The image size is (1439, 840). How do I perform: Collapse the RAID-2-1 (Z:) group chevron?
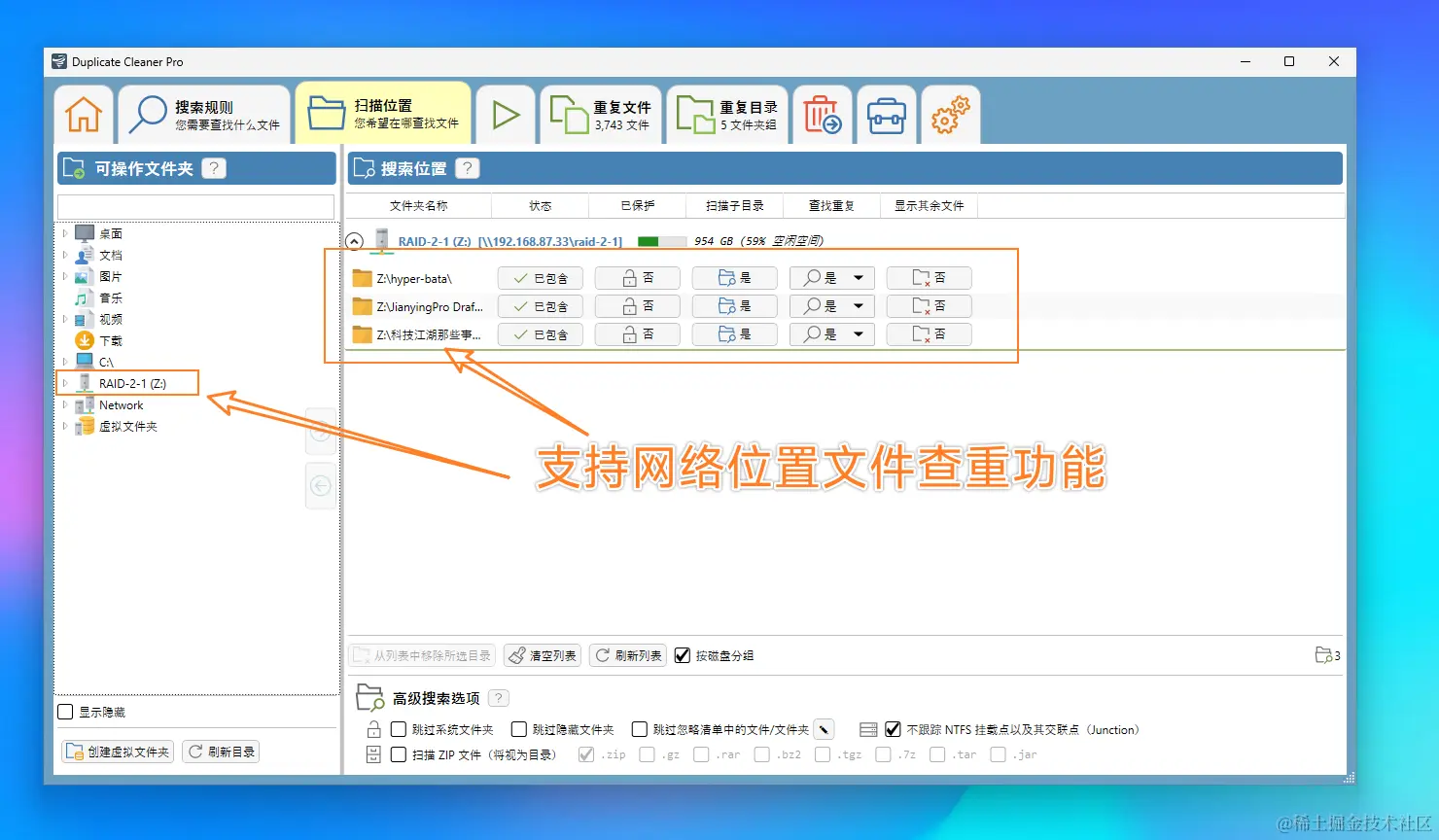pyautogui.click(x=354, y=241)
